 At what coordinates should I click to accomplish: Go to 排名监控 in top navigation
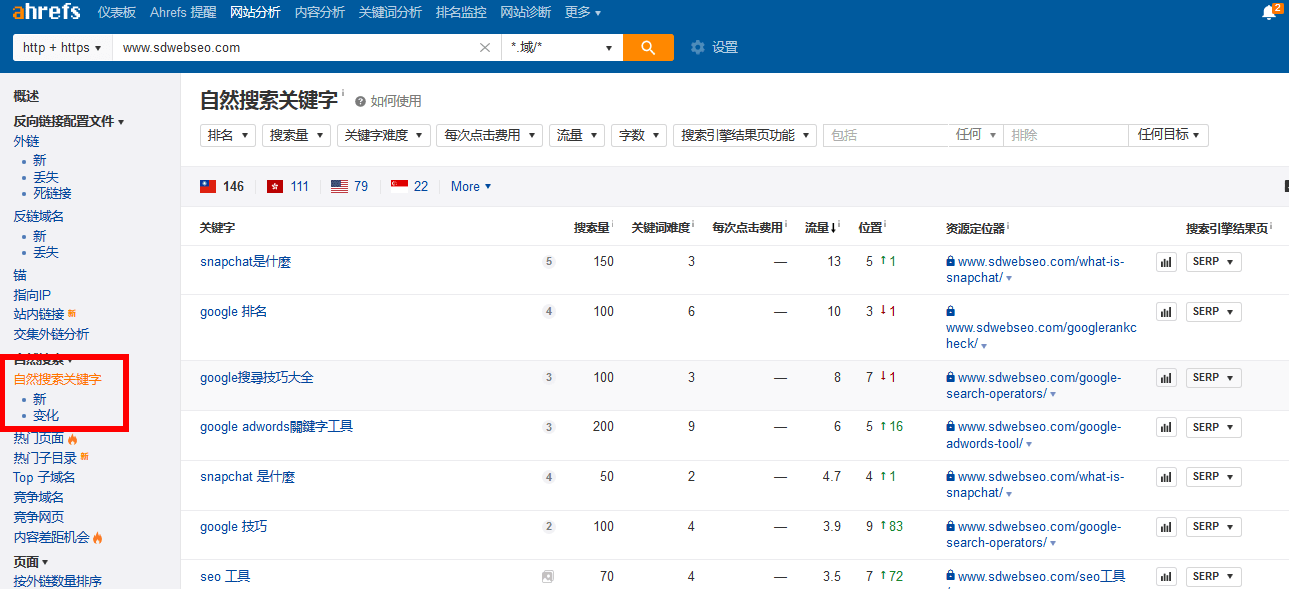[461, 12]
